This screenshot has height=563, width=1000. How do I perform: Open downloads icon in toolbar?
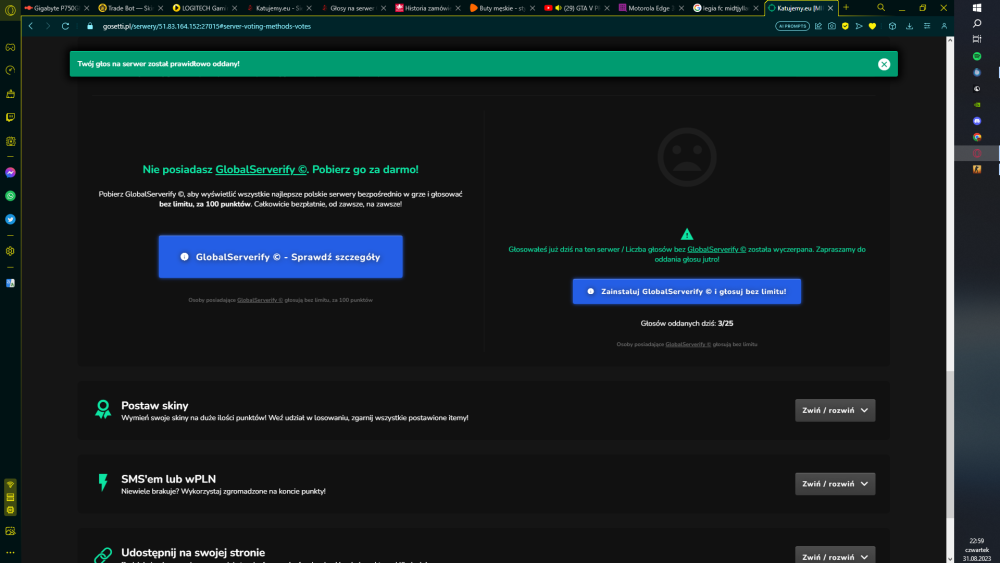point(909,26)
